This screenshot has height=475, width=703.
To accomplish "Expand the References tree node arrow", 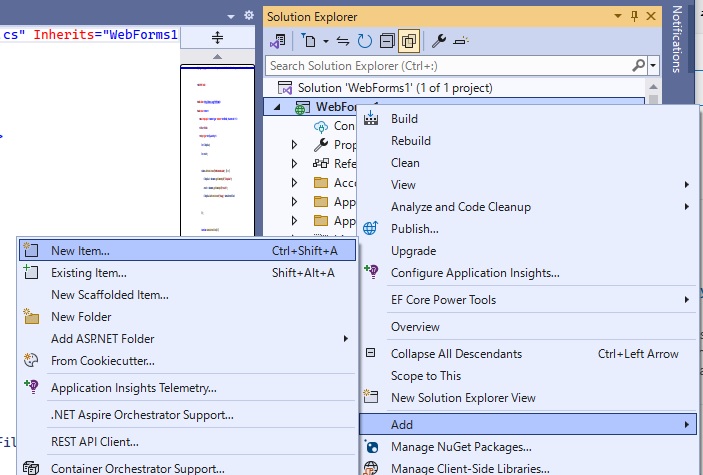I will (294, 163).
